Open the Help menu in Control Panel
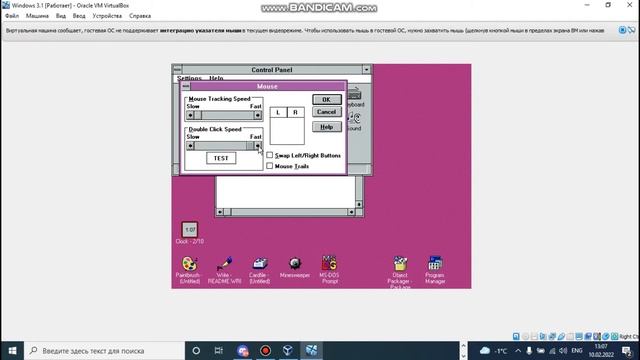 tap(216, 78)
